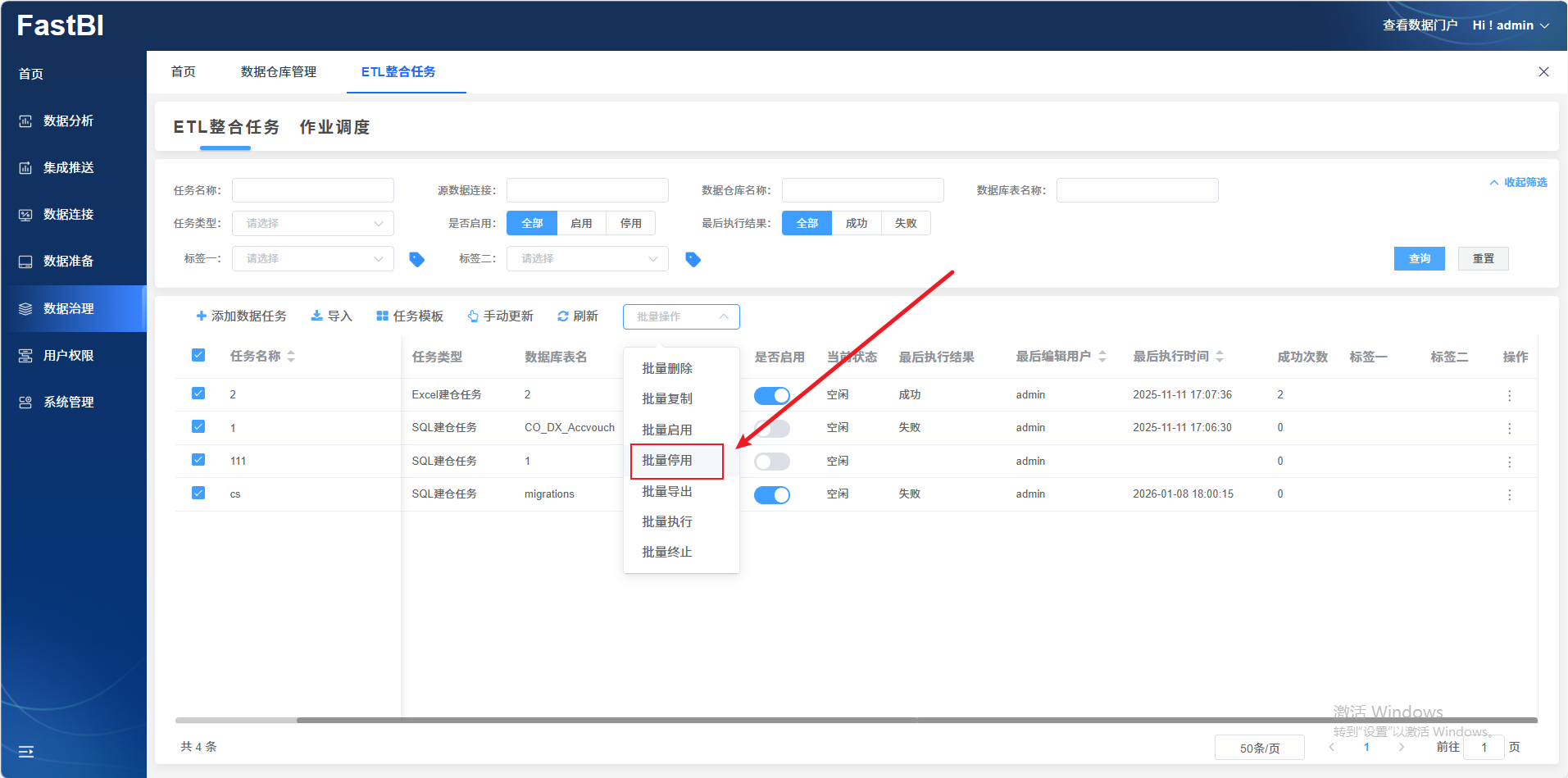Open the admin user menu

point(1510,25)
